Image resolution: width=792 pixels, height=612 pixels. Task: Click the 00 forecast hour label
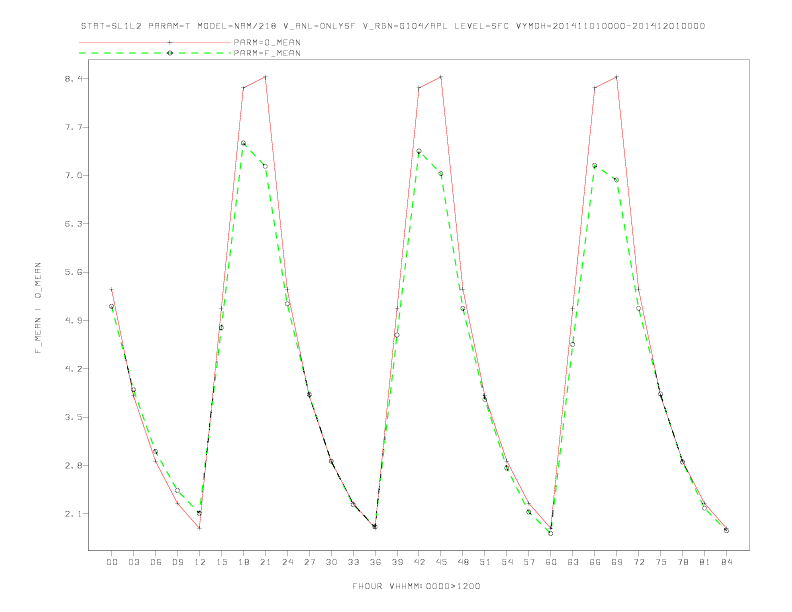click(112, 562)
